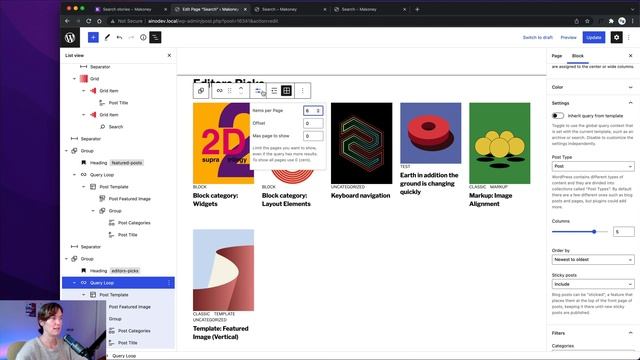
Task: Move block up or down with arrows
Action: [x=241, y=91]
